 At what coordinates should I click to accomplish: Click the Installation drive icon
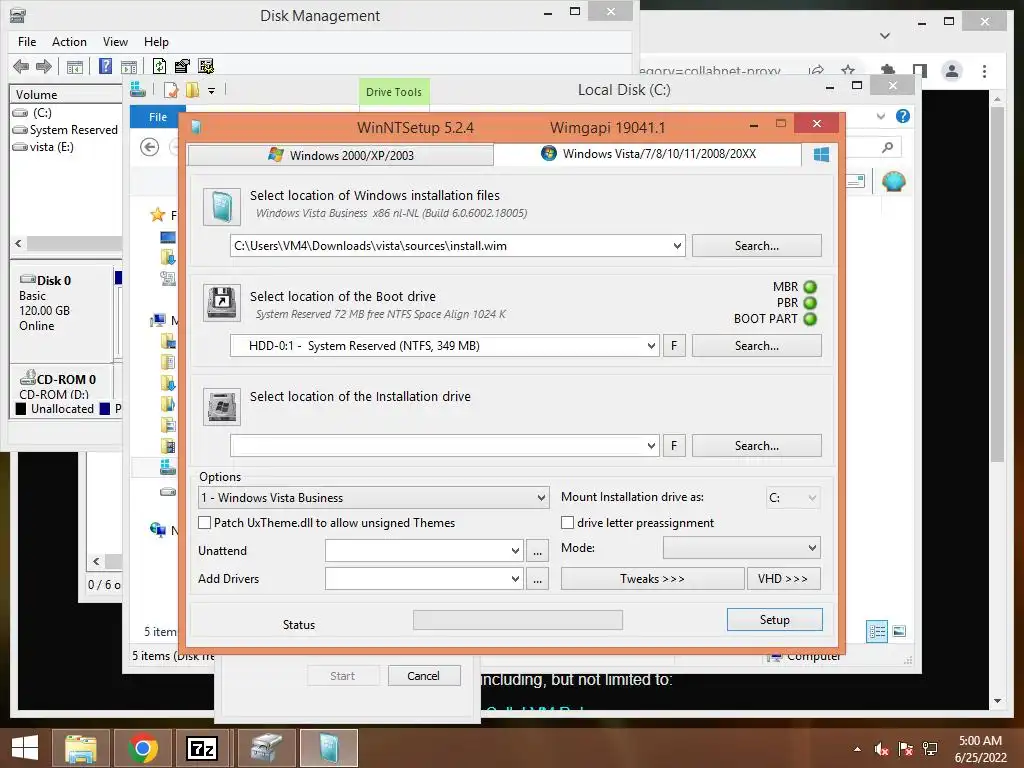221,407
